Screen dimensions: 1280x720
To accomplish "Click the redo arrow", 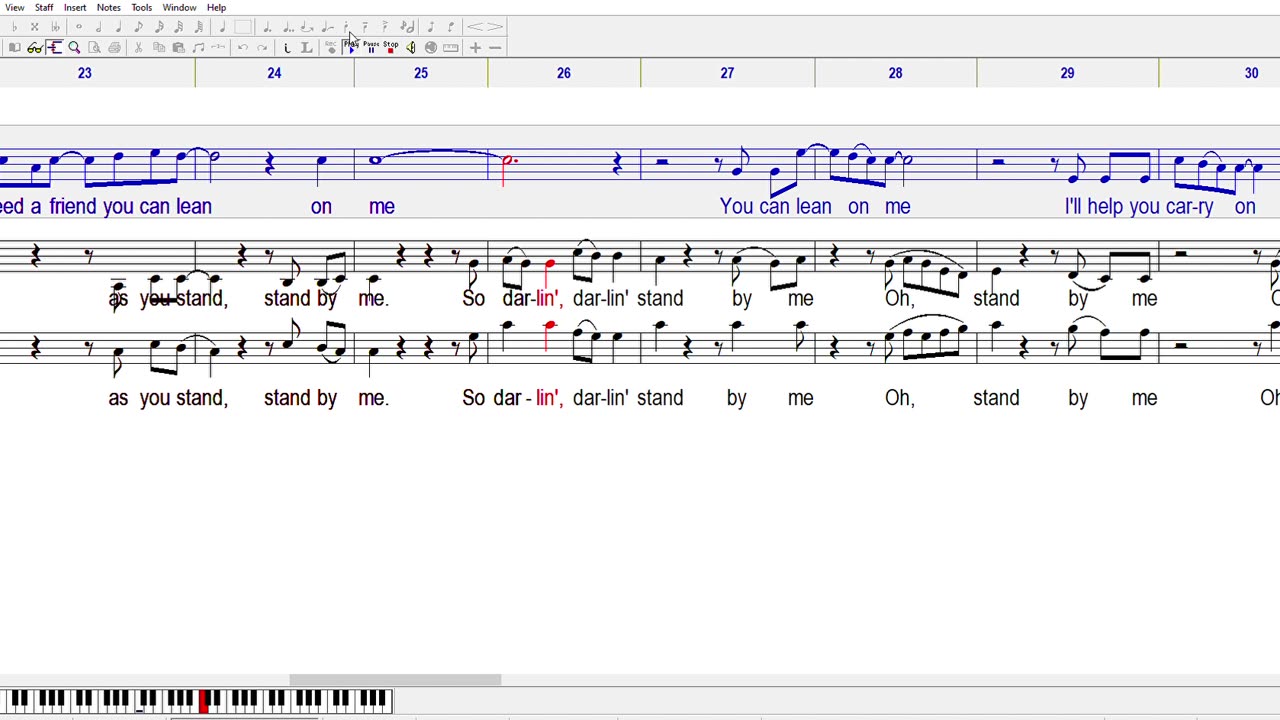I will click(x=262, y=47).
